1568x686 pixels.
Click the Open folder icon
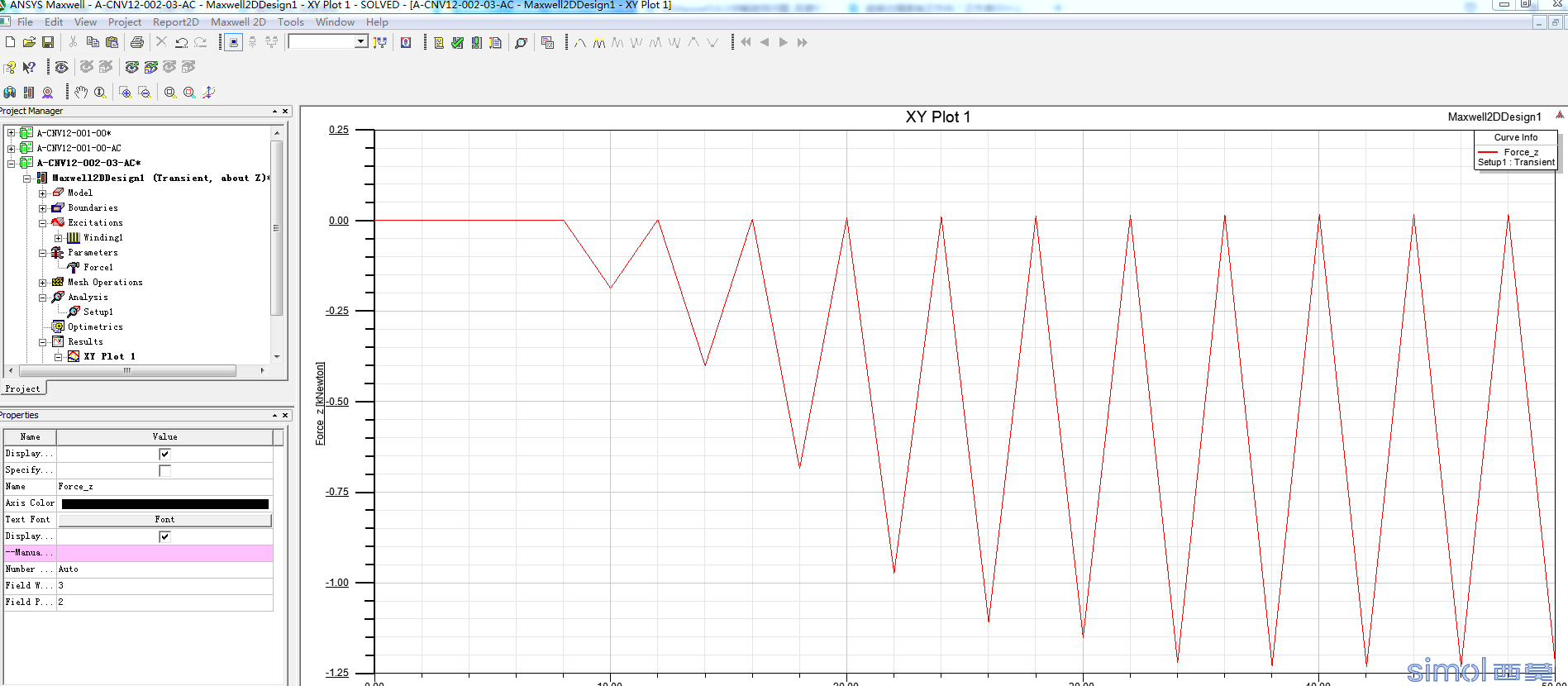pyautogui.click(x=29, y=42)
